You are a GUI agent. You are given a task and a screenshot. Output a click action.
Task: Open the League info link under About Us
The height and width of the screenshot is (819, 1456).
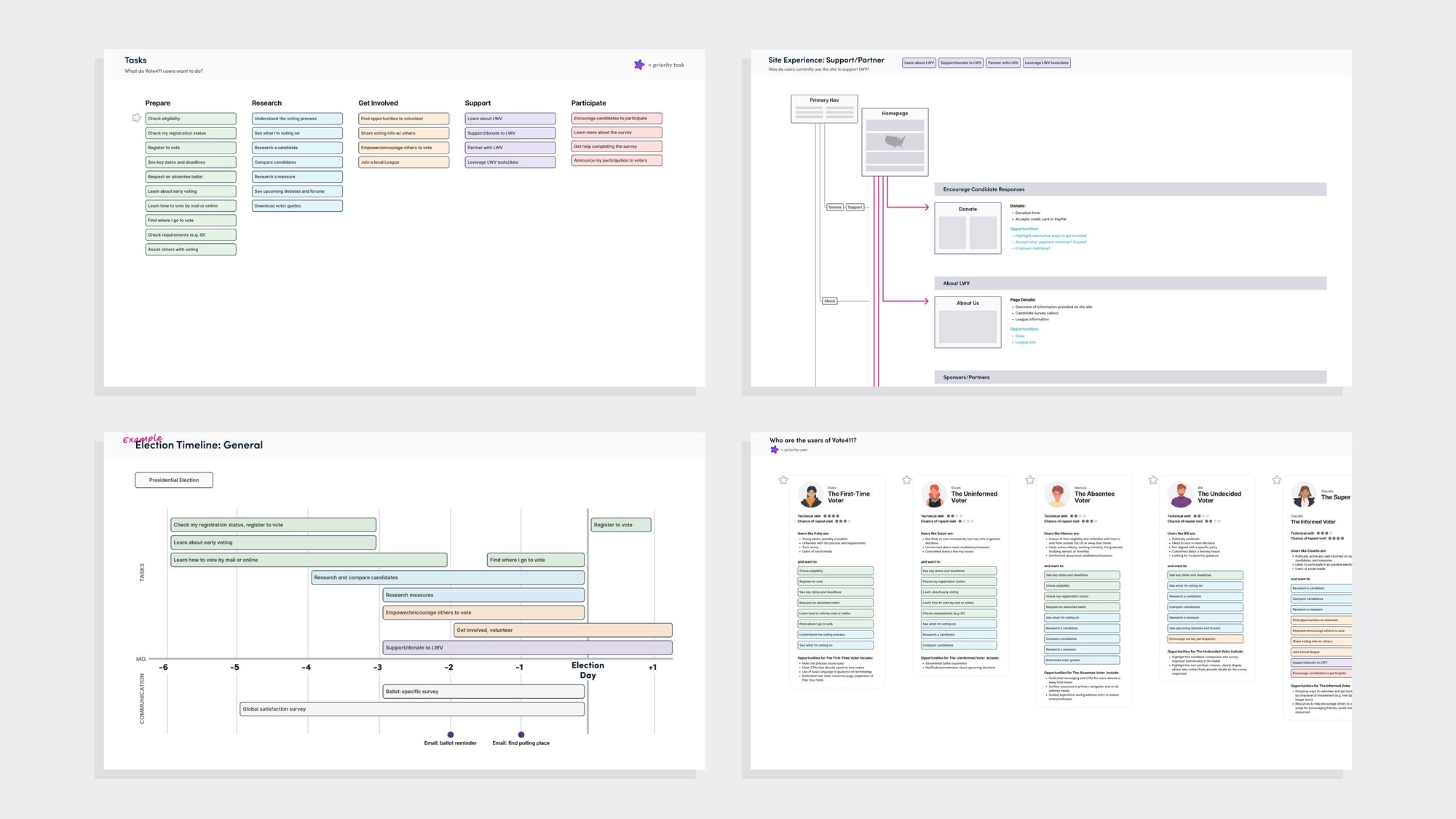1024,342
